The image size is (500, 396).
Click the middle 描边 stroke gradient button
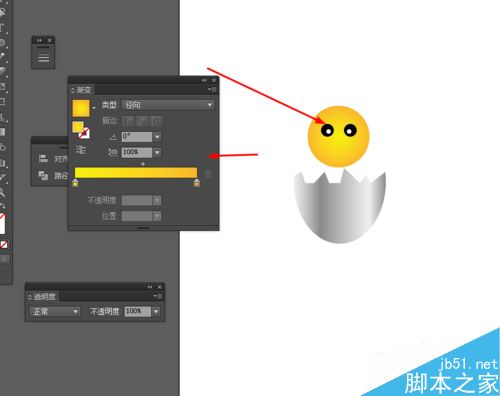pyautogui.click(x=142, y=121)
